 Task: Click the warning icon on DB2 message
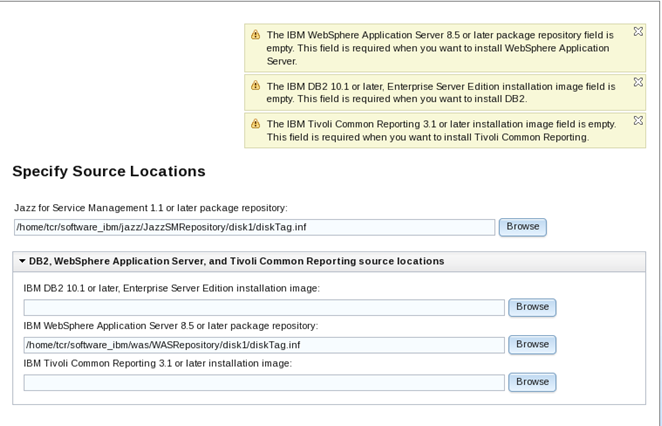(255, 86)
